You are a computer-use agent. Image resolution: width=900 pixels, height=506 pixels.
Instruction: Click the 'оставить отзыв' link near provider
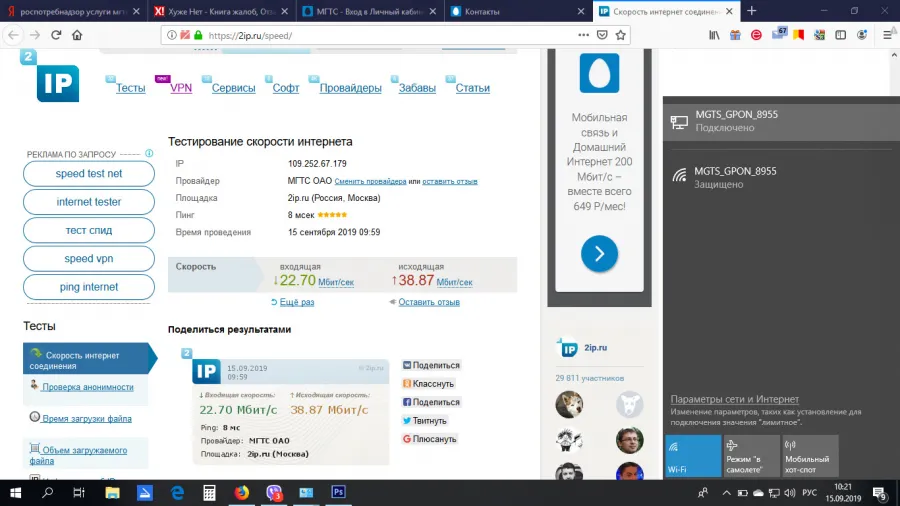tap(450, 181)
